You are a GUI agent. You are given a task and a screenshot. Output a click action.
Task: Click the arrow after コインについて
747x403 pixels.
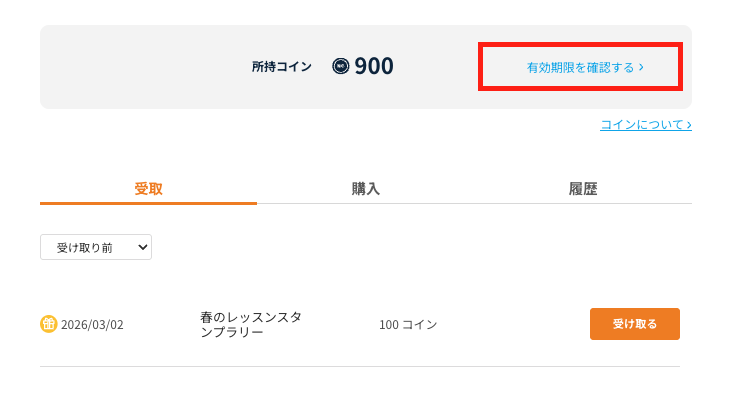click(688, 125)
